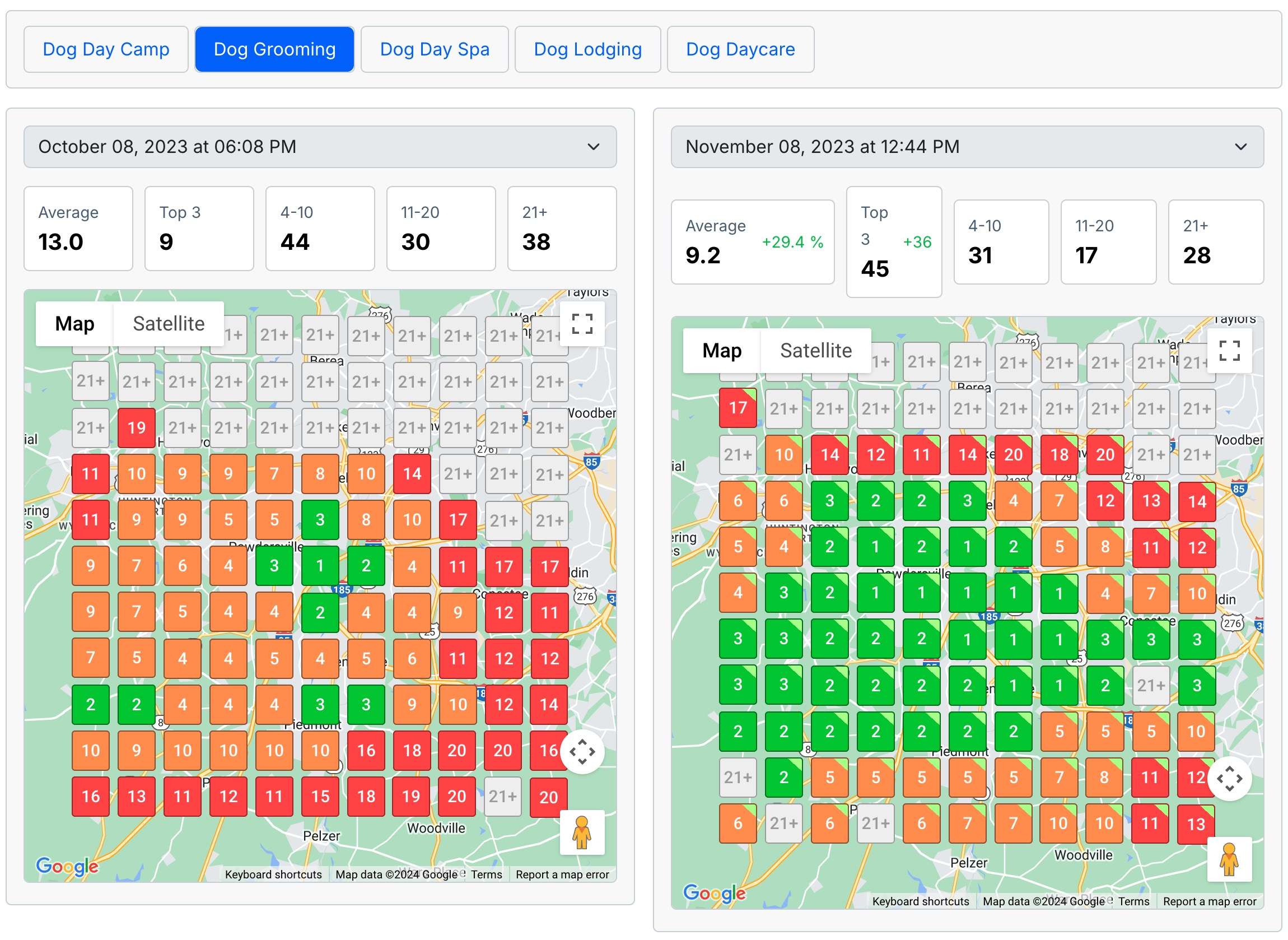This screenshot has height=940, width=1288.
Task: Click the red 19 grid marker on left map
Action: (137, 427)
